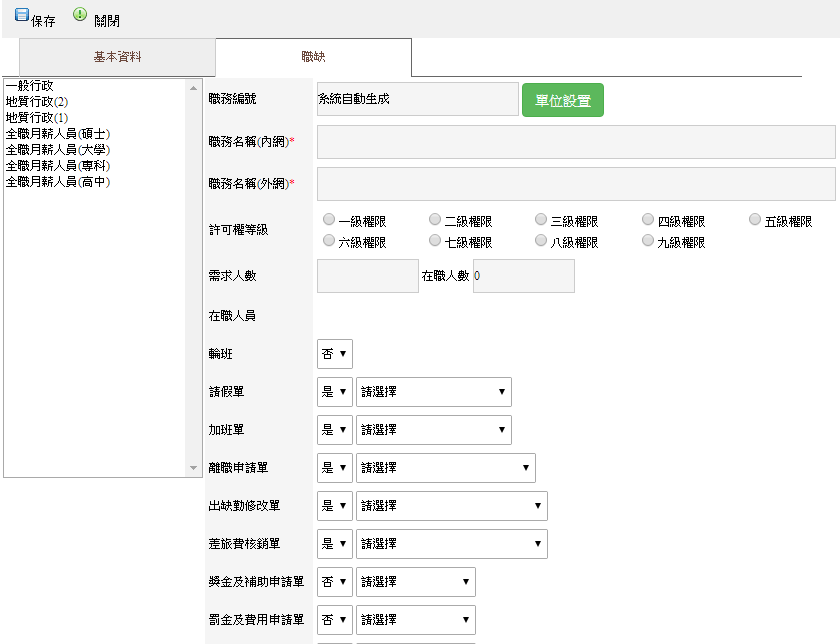Choose 全職月薪人員(碩士) from the list
840x644 pixels.
(58, 134)
